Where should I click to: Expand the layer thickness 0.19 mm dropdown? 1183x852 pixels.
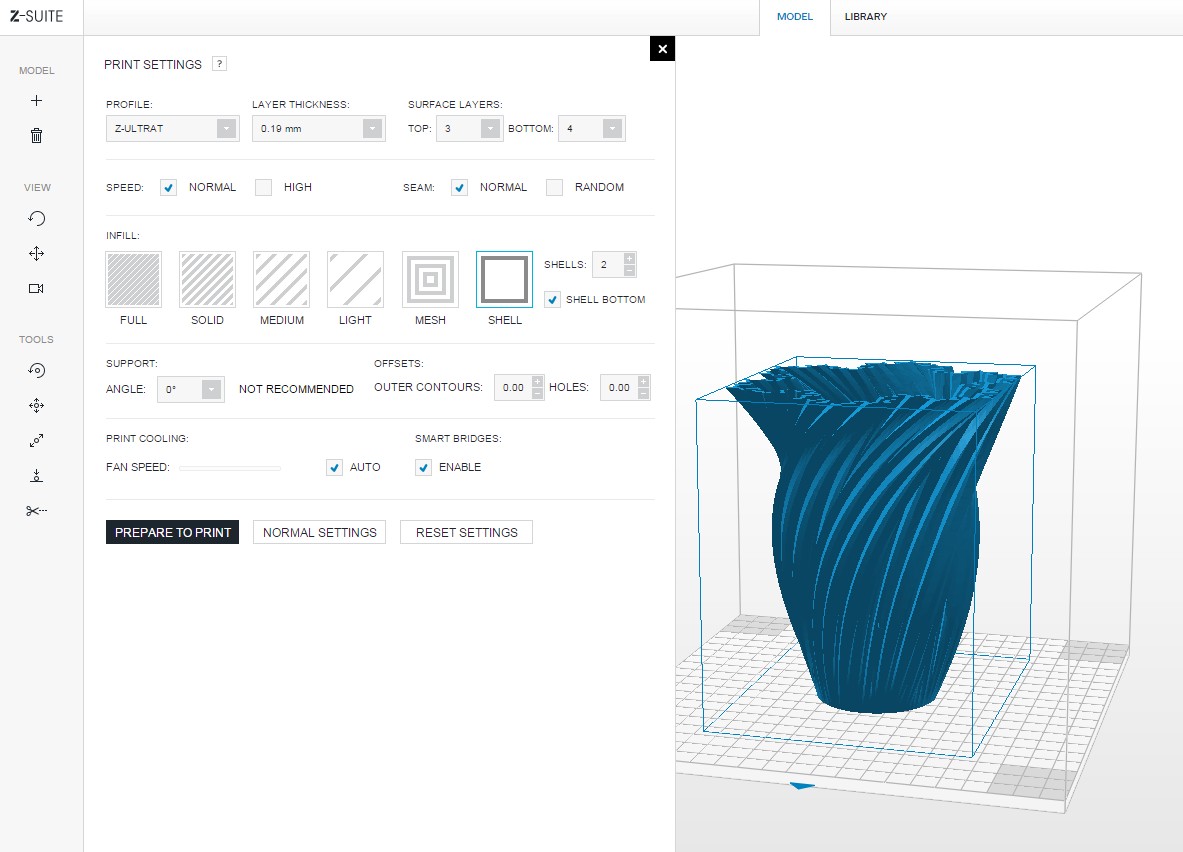click(318, 129)
